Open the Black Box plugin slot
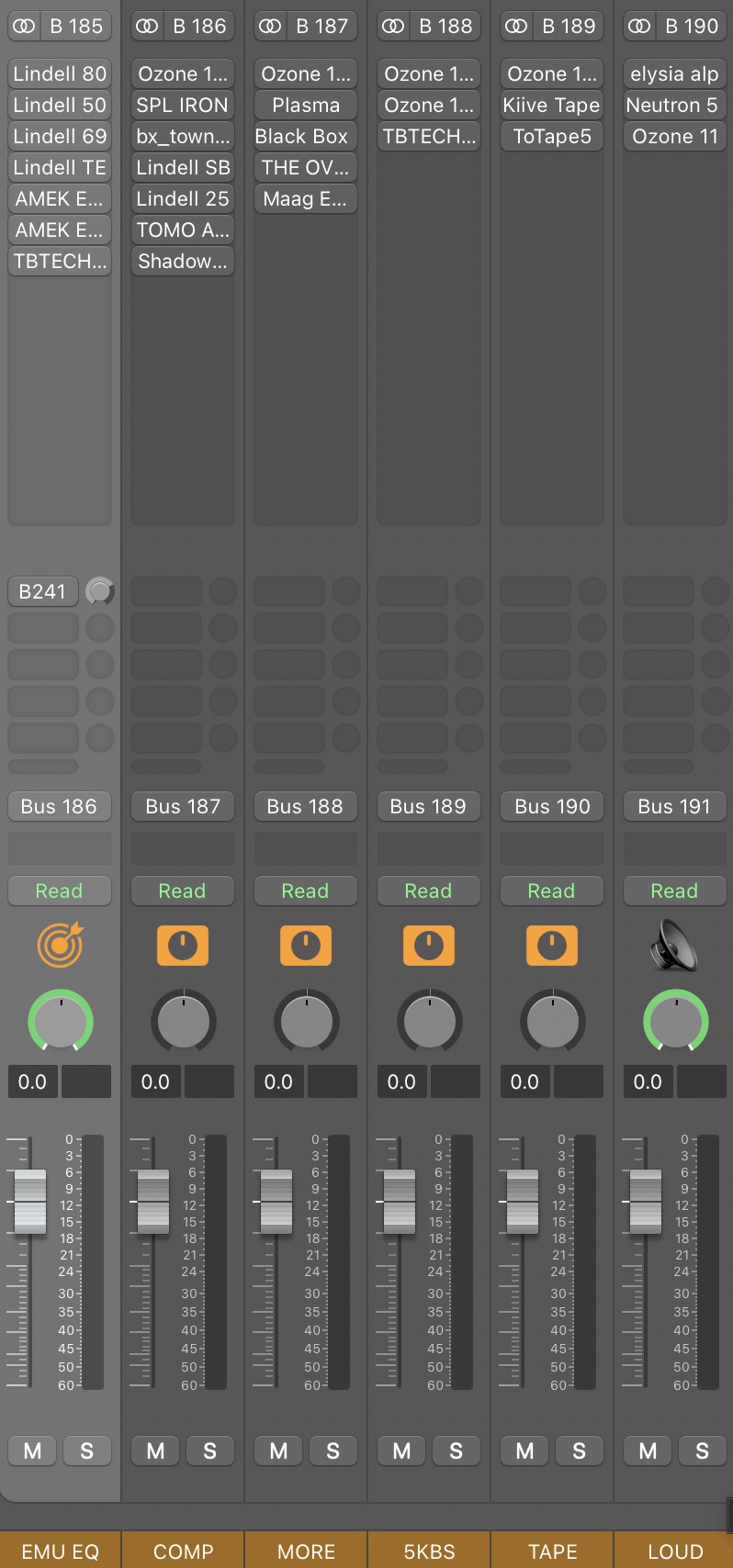733x1568 pixels. pyautogui.click(x=306, y=136)
